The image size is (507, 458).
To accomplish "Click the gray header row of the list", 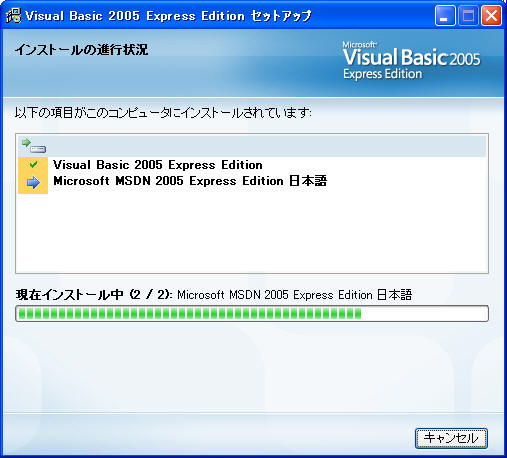I will click(252, 146).
